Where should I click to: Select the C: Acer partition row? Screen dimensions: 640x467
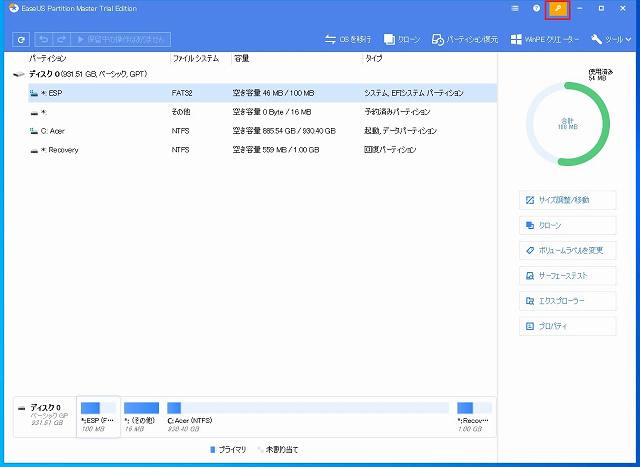point(262,131)
